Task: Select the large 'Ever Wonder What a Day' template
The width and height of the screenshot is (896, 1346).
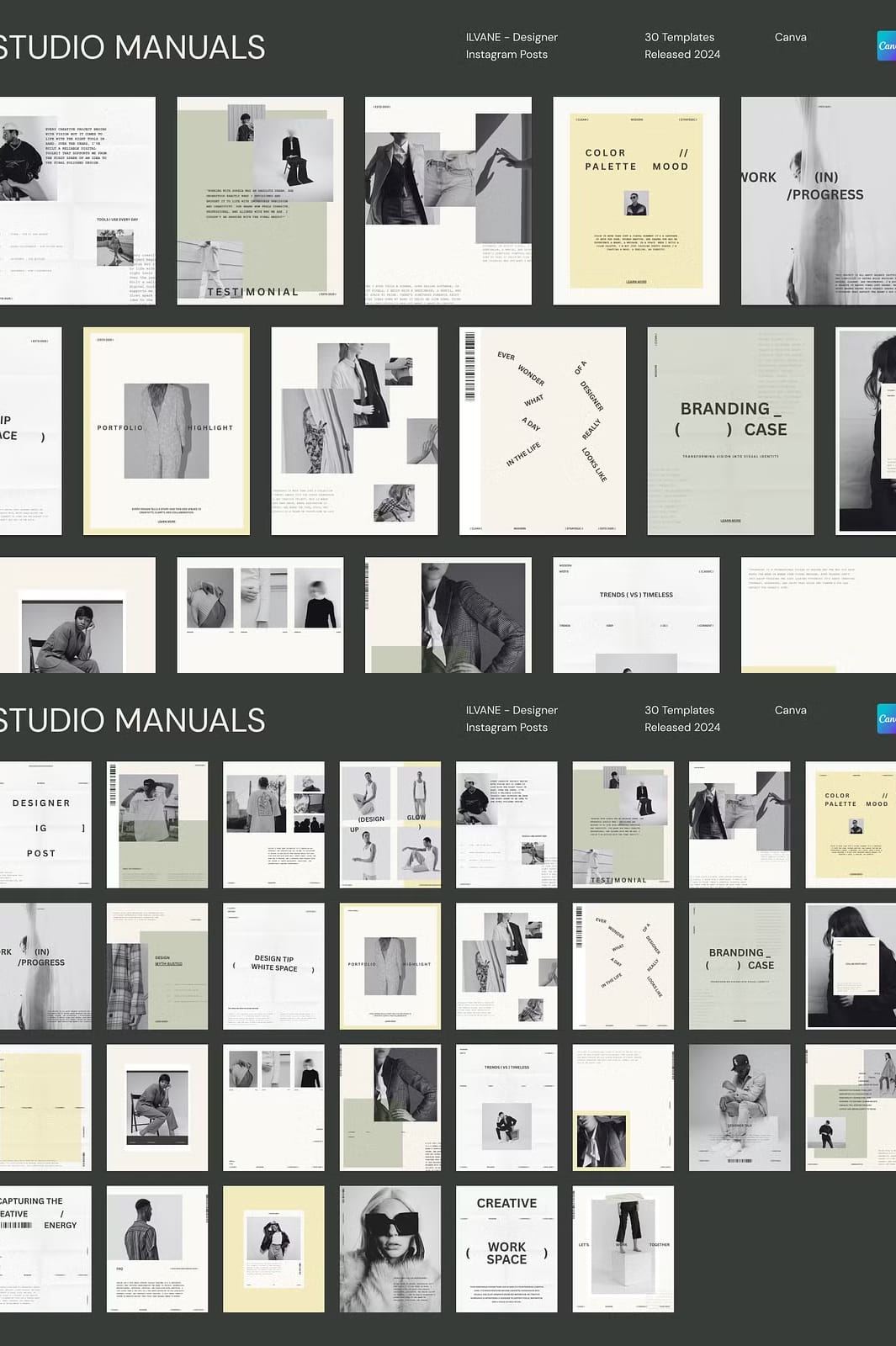Action: 543,431
